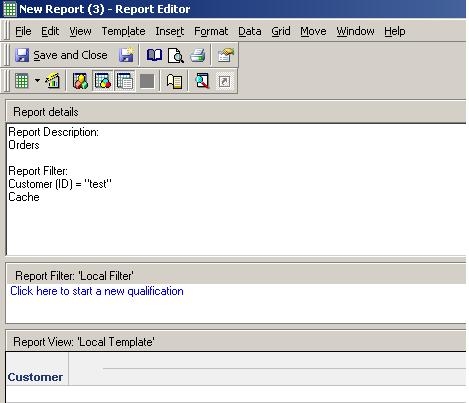
Task: Expand the view mode dropdown arrow
Action: point(37,81)
